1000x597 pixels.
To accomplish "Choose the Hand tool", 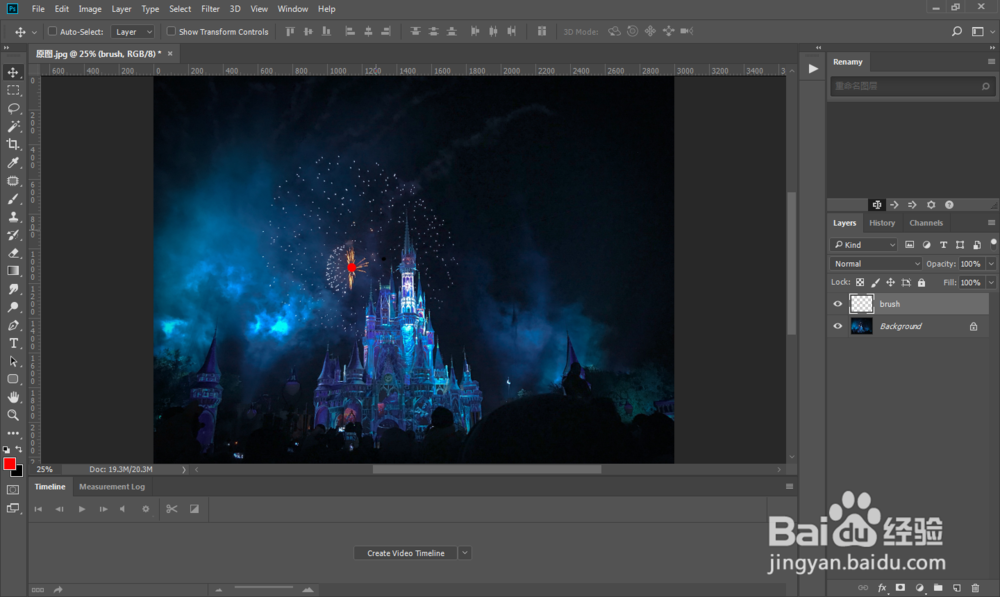I will 14,397.
